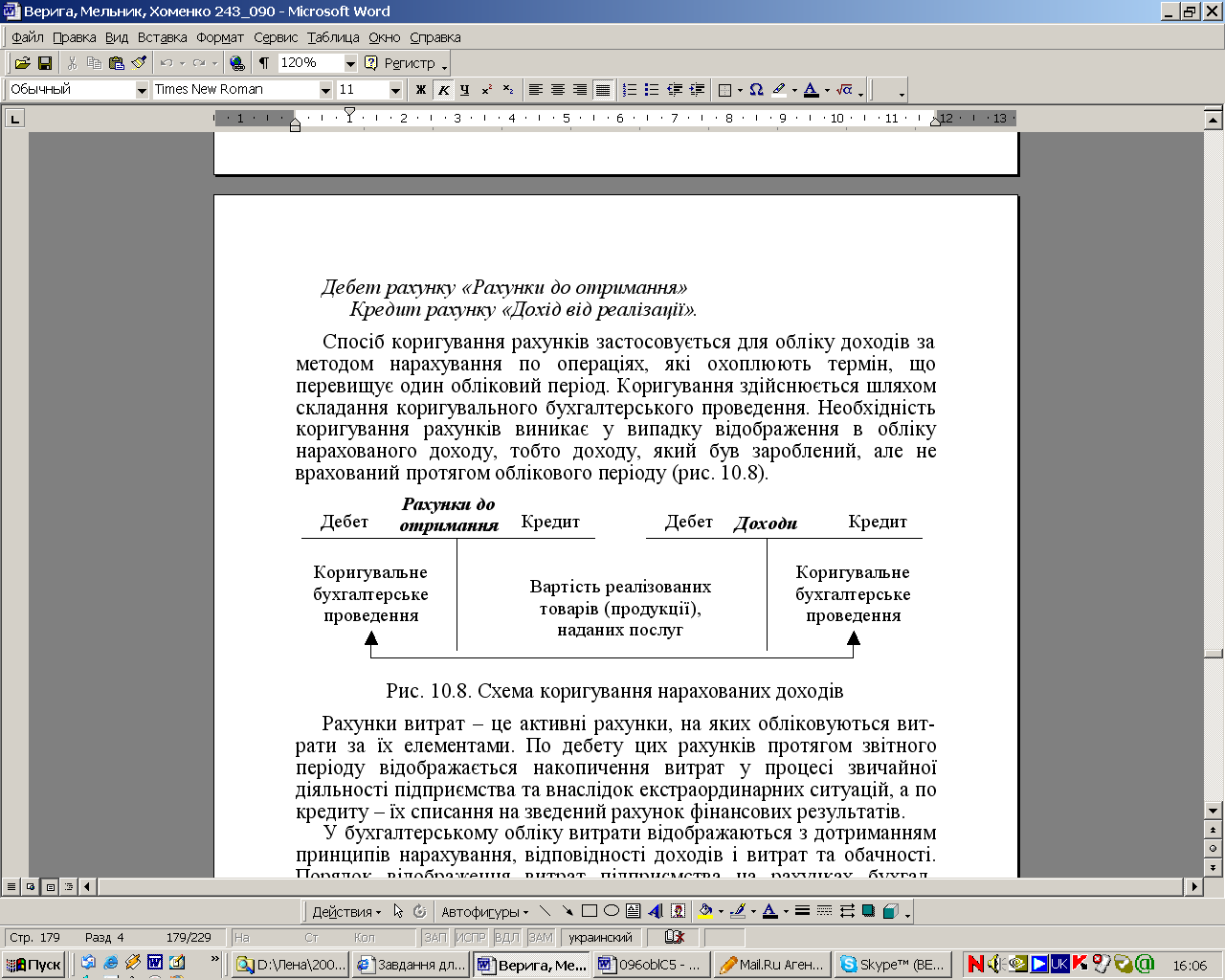Expand the font color dropdown arrow
The width and height of the screenshot is (1225, 980).
pos(827,91)
